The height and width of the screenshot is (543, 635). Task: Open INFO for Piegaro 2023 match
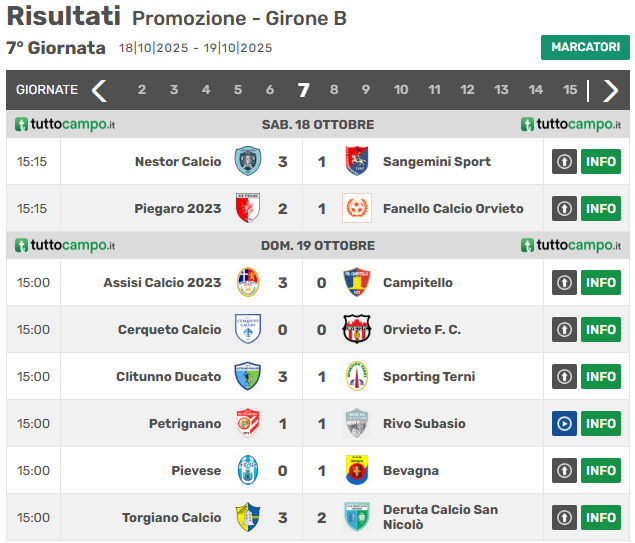601,208
